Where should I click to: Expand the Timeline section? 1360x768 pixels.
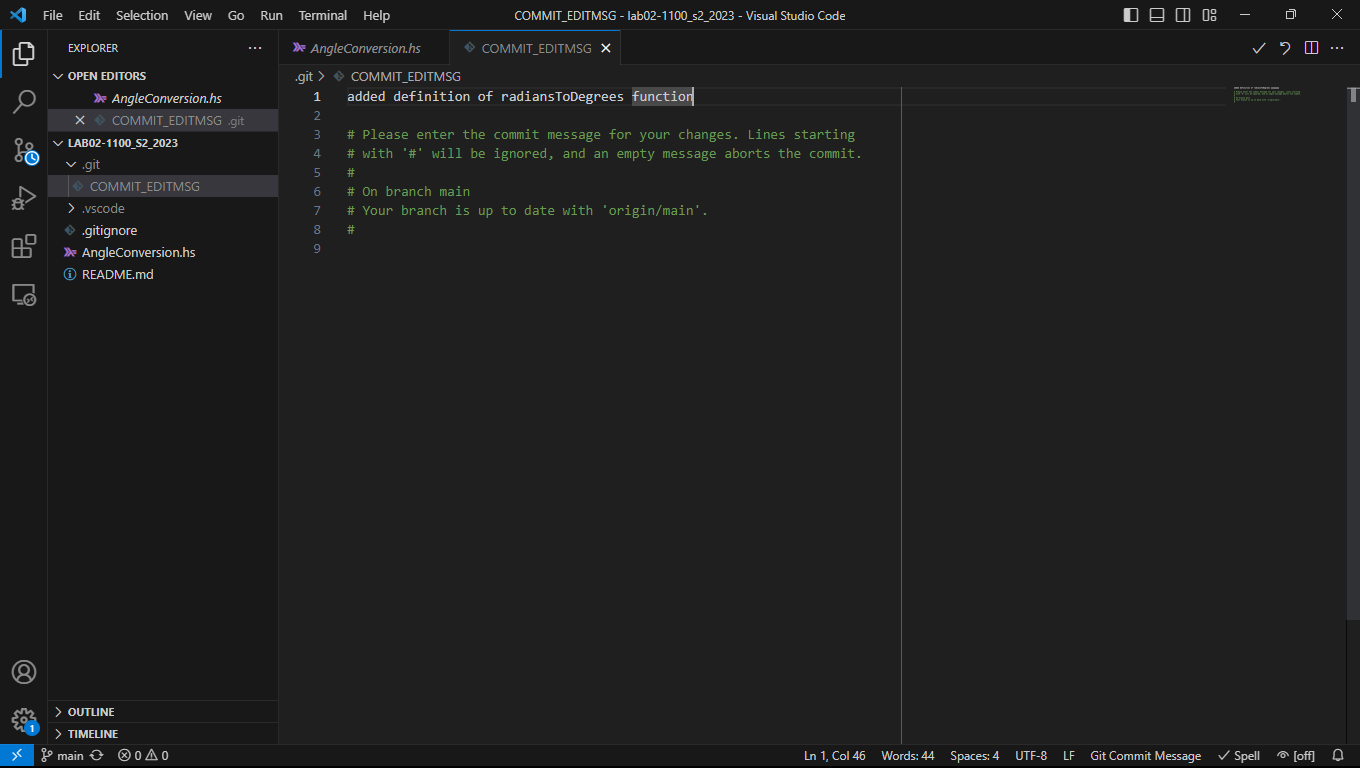click(163, 734)
